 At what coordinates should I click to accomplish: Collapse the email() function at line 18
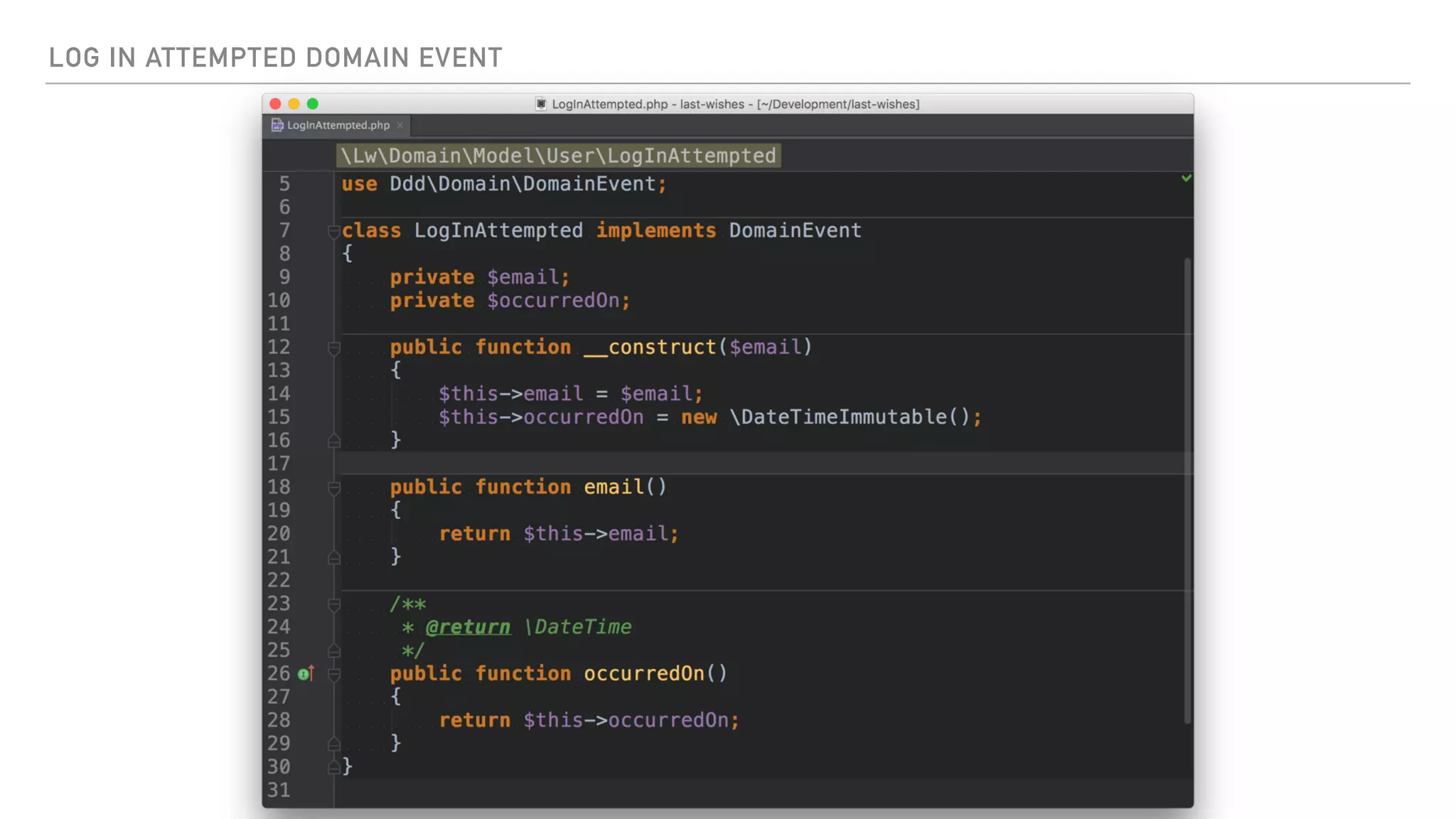(x=333, y=488)
